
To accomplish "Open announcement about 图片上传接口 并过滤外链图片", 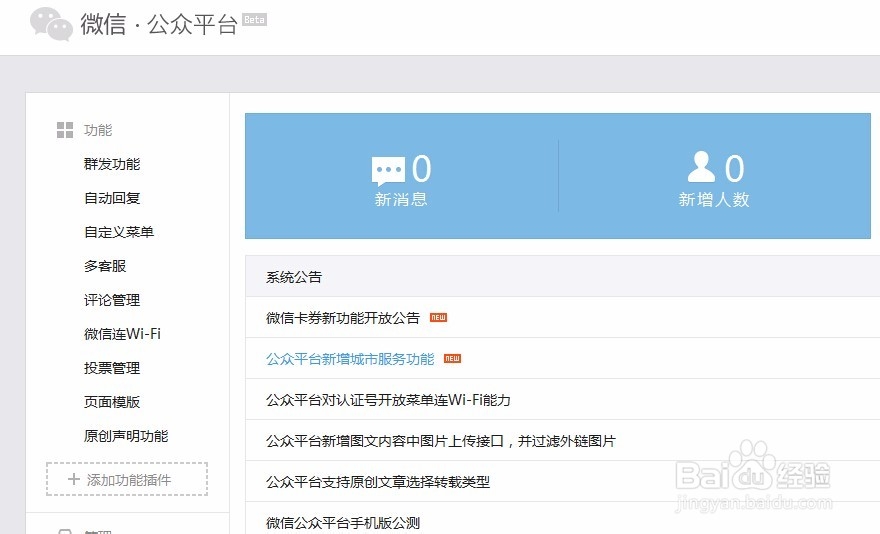I will tap(441, 441).
